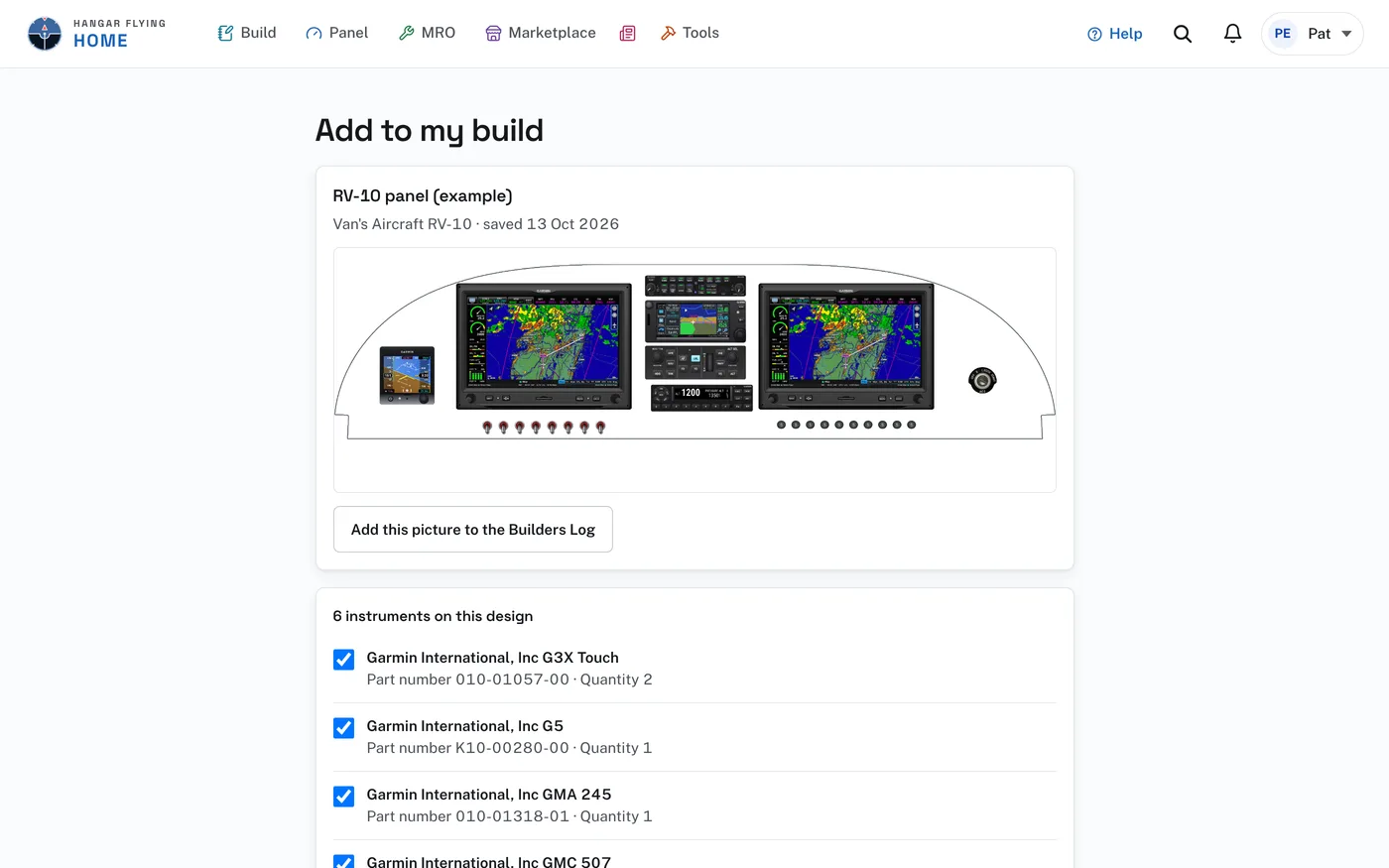Open the news icon beside Marketplace
The width and height of the screenshot is (1389, 868).
click(627, 34)
